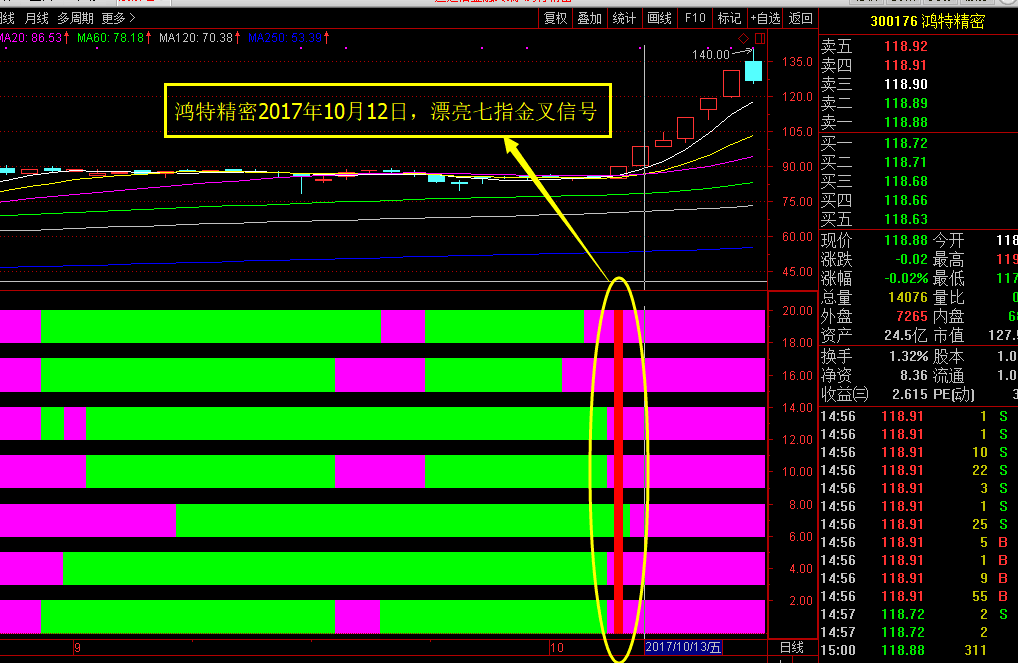Image resolution: width=1018 pixels, height=663 pixels.
Task: Click the 外盘 7265 value
Action: tap(912, 316)
